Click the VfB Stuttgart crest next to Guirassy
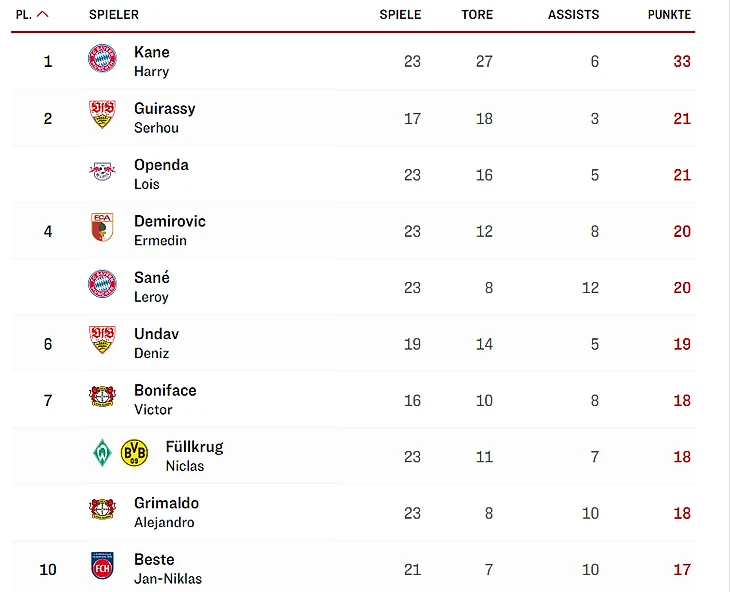This screenshot has height=592, width=730. [102, 115]
